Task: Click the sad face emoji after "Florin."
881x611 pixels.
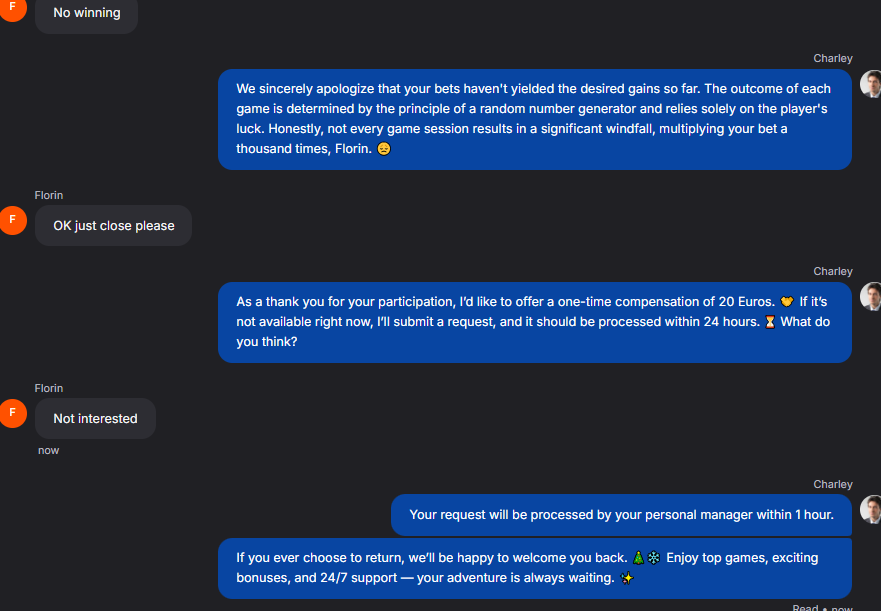Action: [384, 149]
